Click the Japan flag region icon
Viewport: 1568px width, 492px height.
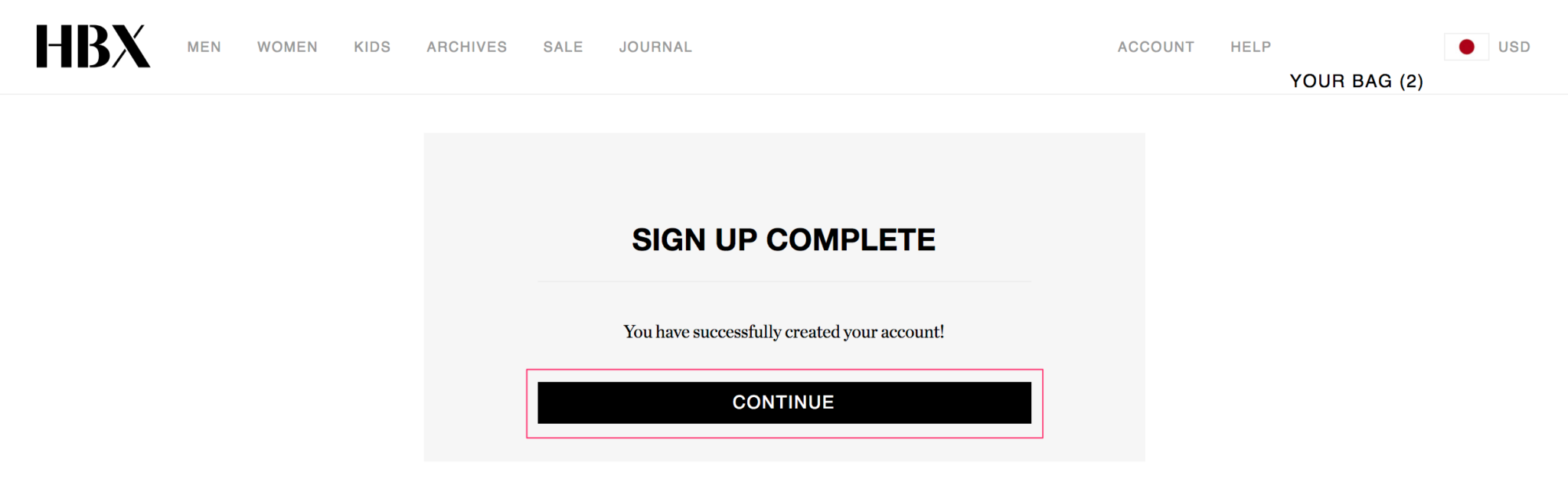(x=1466, y=47)
